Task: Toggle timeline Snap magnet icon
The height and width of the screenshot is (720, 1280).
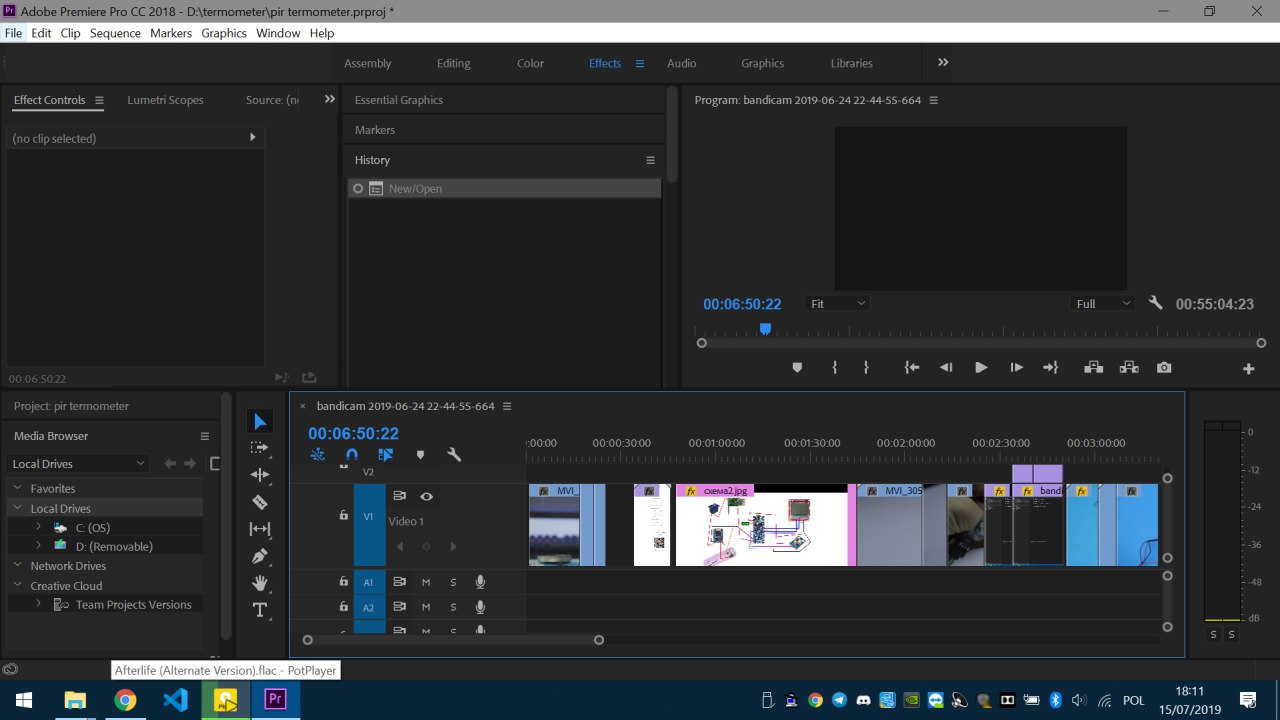Action: coord(351,455)
